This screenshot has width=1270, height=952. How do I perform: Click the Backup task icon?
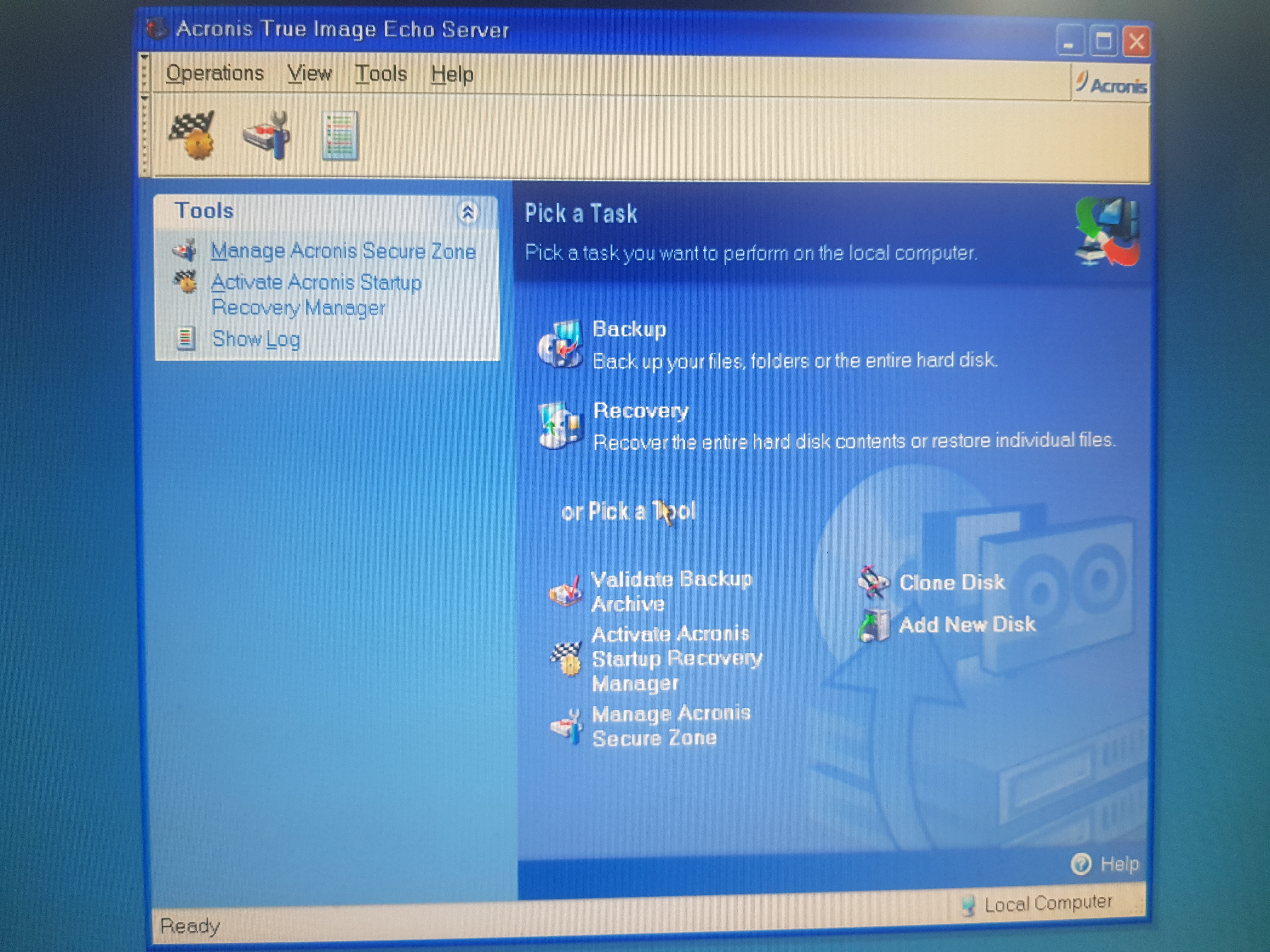561,344
